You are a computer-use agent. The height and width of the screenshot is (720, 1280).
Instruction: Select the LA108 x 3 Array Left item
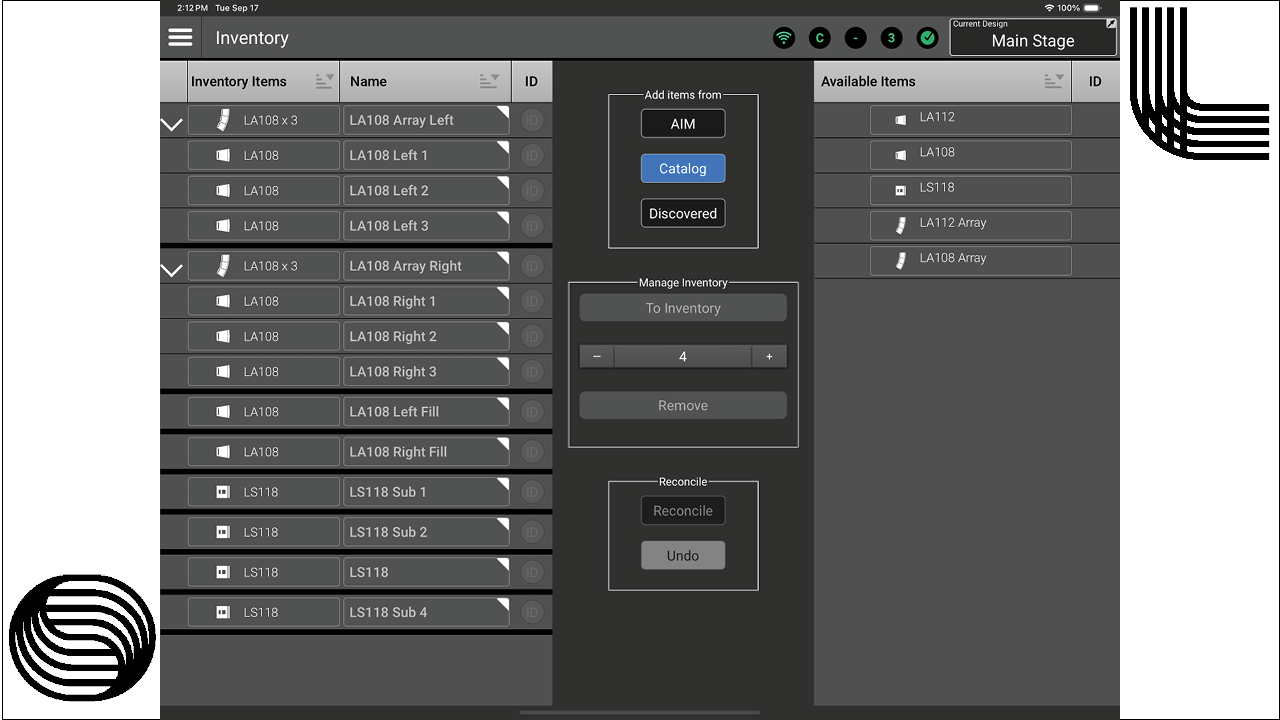(x=264, y=120)
